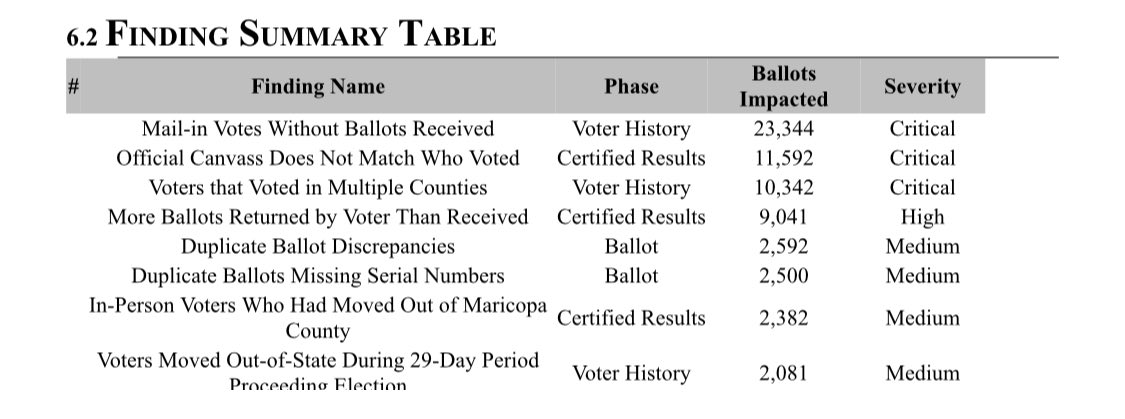
Task: Select the 9,041 ballots impacted value
Action: pyautogui.click(x=783, y=217)
